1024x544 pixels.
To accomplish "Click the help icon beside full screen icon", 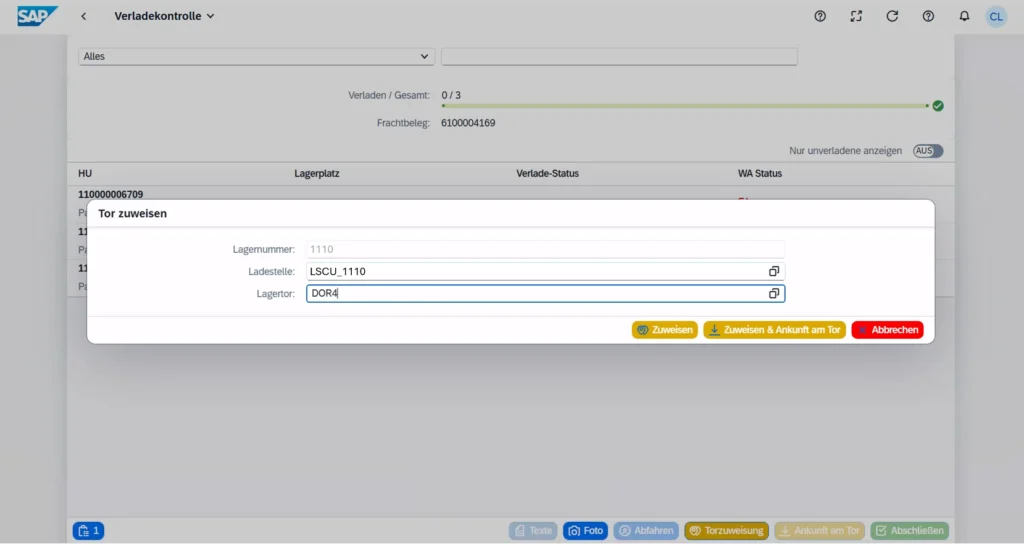I will coord(820,16).
